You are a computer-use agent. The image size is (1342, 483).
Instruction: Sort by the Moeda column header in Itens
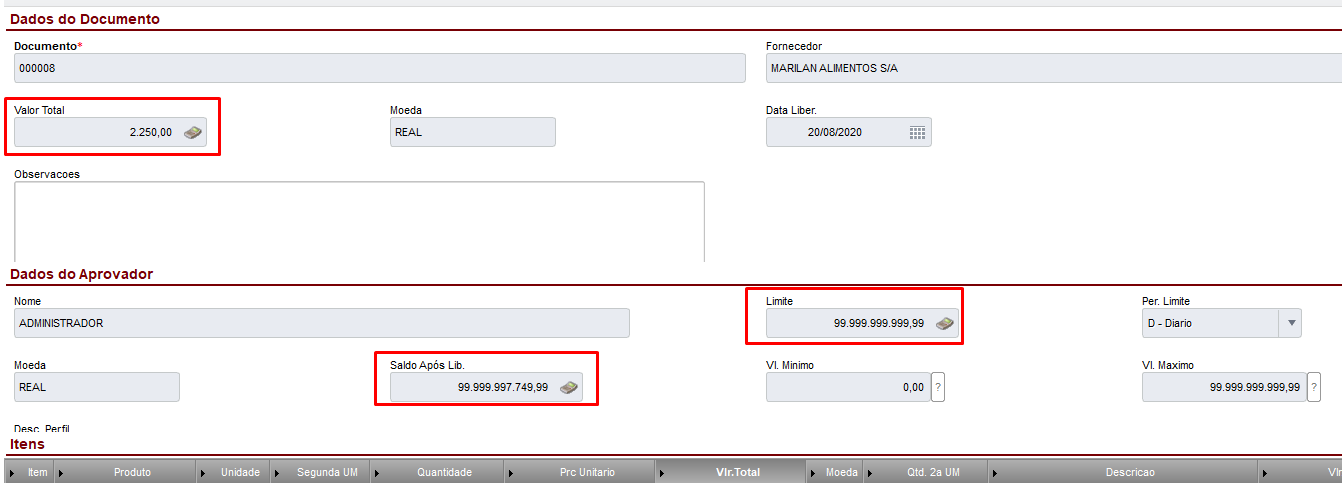click(x=841, y=472)
